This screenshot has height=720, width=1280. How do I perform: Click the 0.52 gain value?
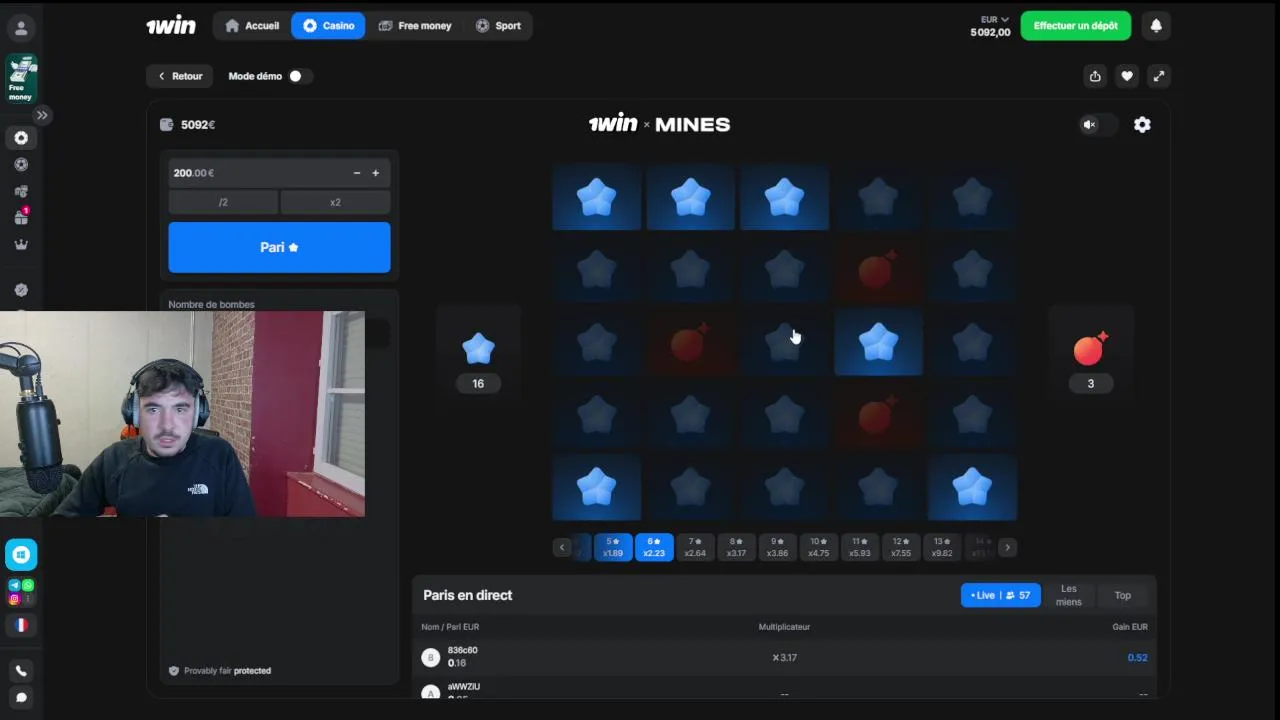1137,658
